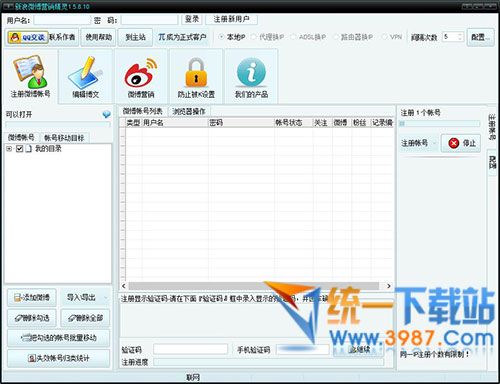This screenshot has width=500, height=384.
Task: Open the 注册微博帐号 icon tab
Action: coord(30,77)
